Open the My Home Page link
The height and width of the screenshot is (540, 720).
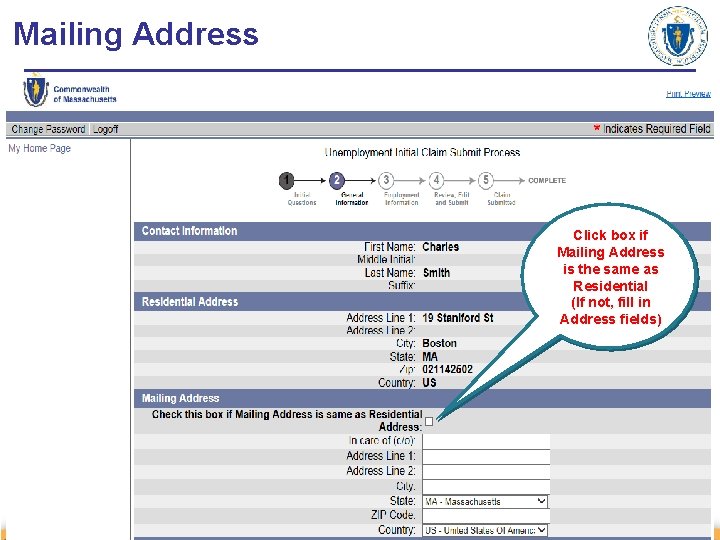click(39, 148)
